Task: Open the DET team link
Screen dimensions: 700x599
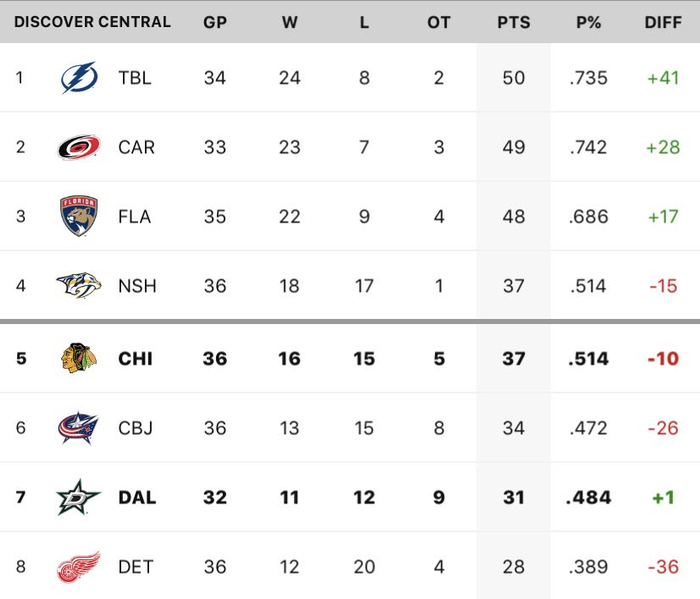Action: click(135, 567)
